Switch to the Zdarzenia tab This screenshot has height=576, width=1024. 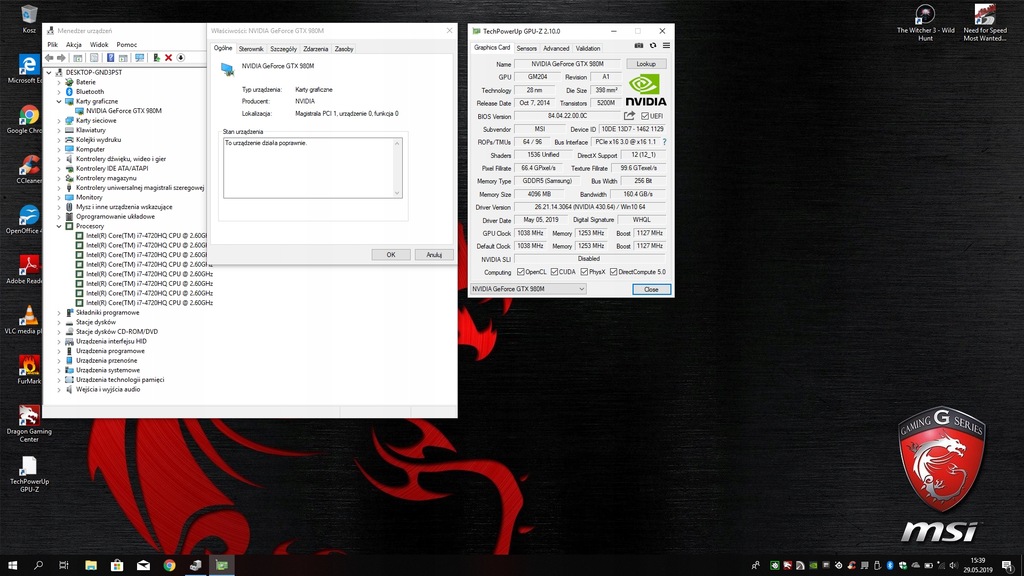[x=316, y=49]
